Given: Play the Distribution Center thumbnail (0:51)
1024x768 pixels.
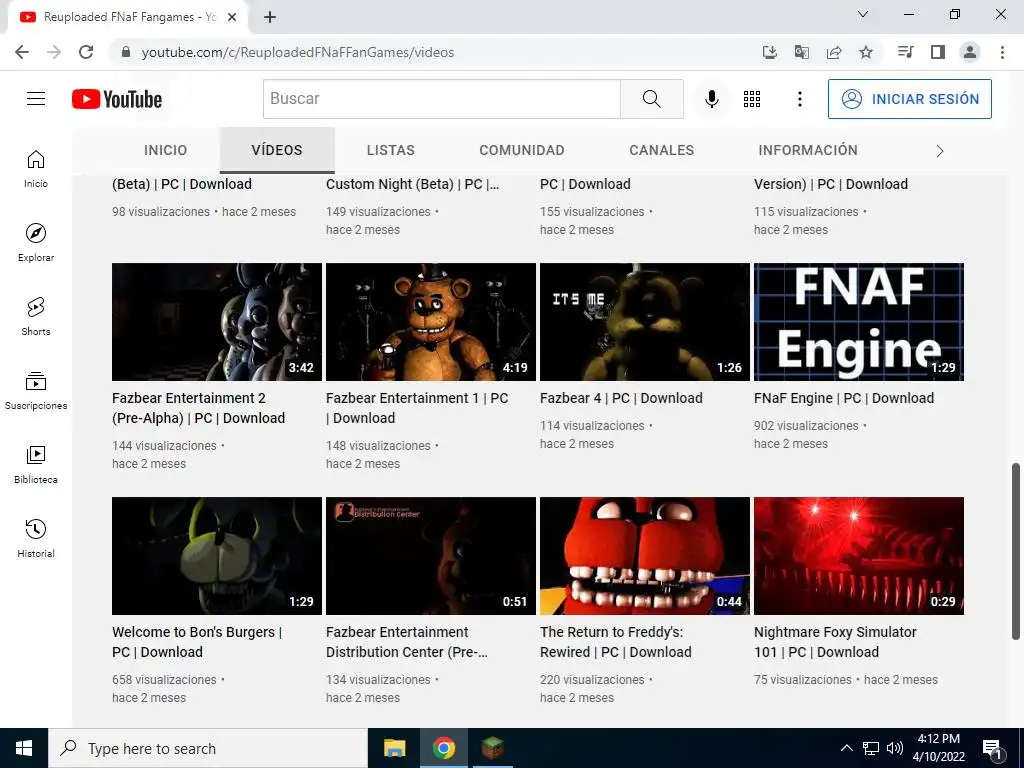Looking at the screenshot, I should tap(431, 556).
